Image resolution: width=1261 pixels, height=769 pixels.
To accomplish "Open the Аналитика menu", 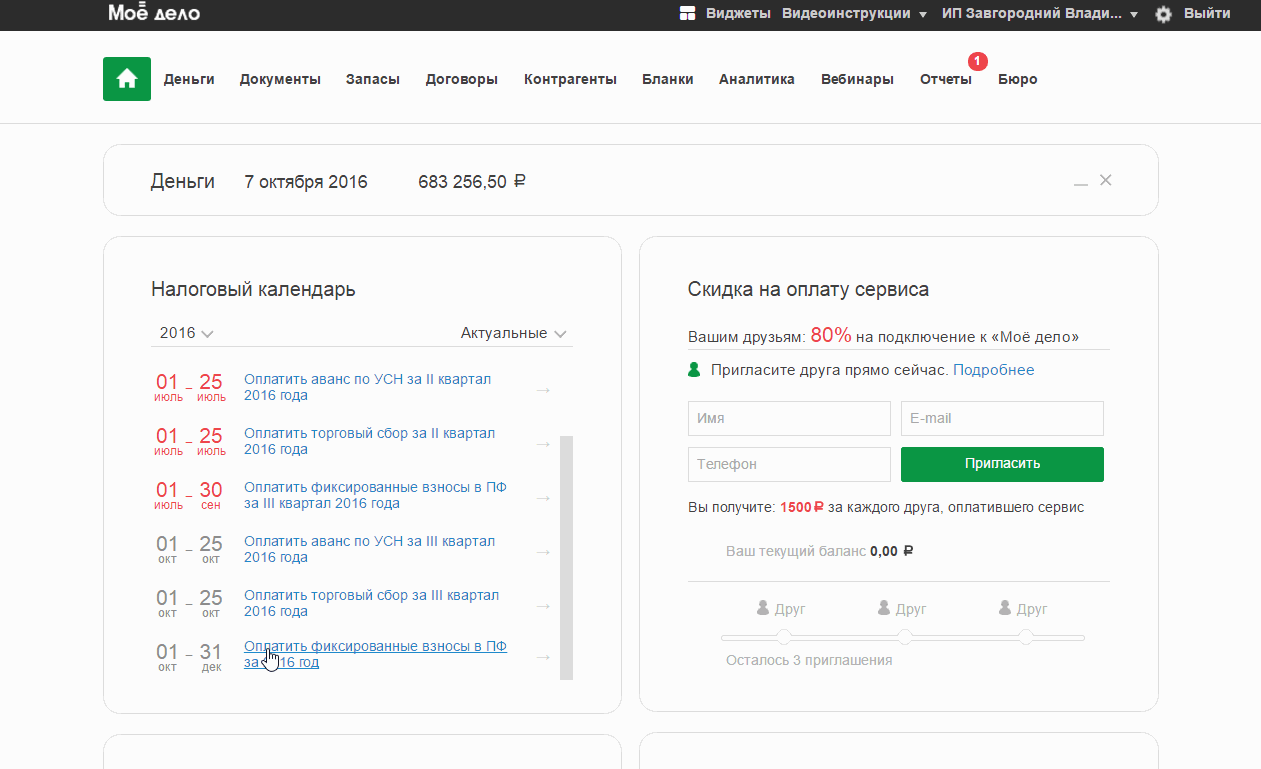I will [x=757, y=79].
